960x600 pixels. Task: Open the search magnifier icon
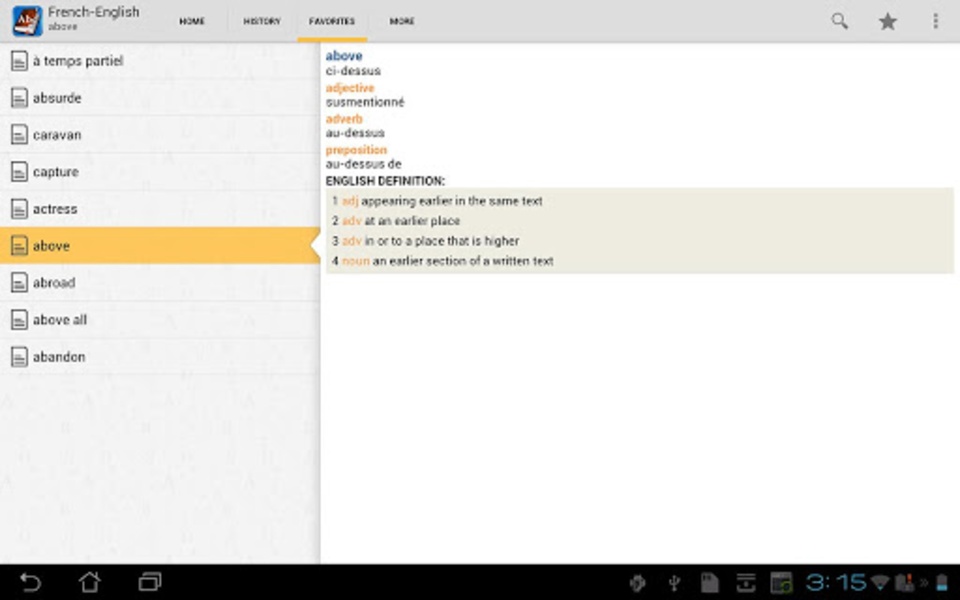click(839, 21)
